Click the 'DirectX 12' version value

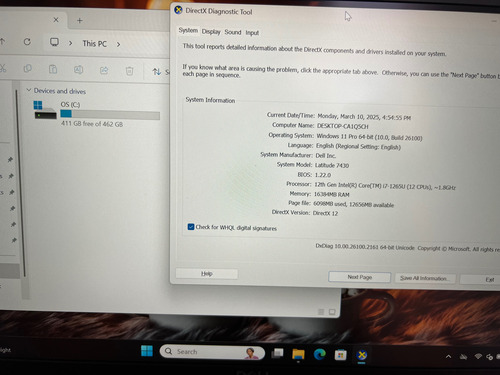[325, 213]
